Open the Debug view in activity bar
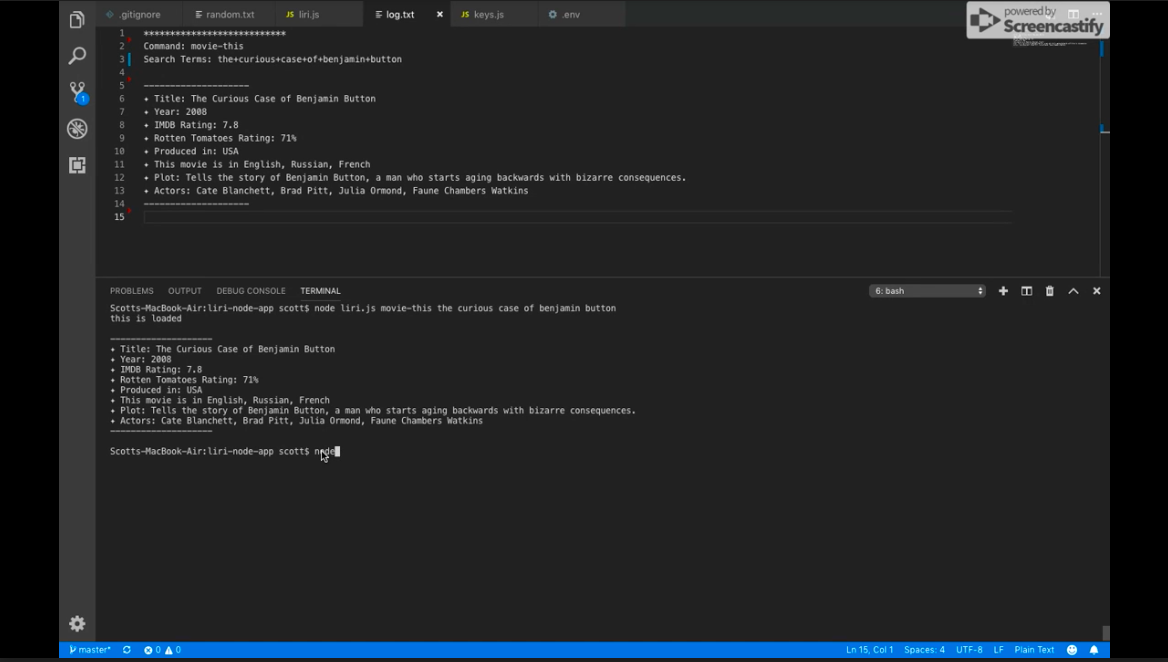 tap(77, 129)
